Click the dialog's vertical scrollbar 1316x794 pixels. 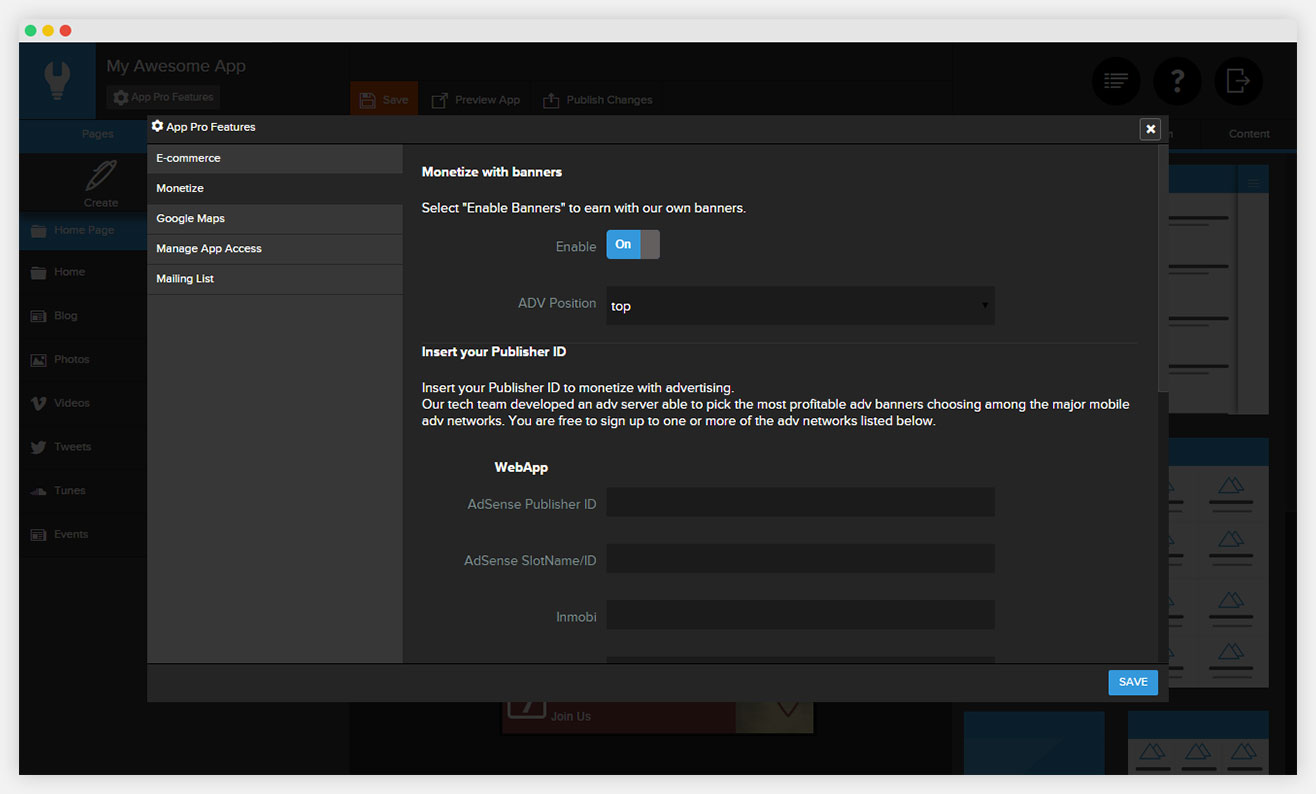pyautogui.click(x=1162, y=270)
